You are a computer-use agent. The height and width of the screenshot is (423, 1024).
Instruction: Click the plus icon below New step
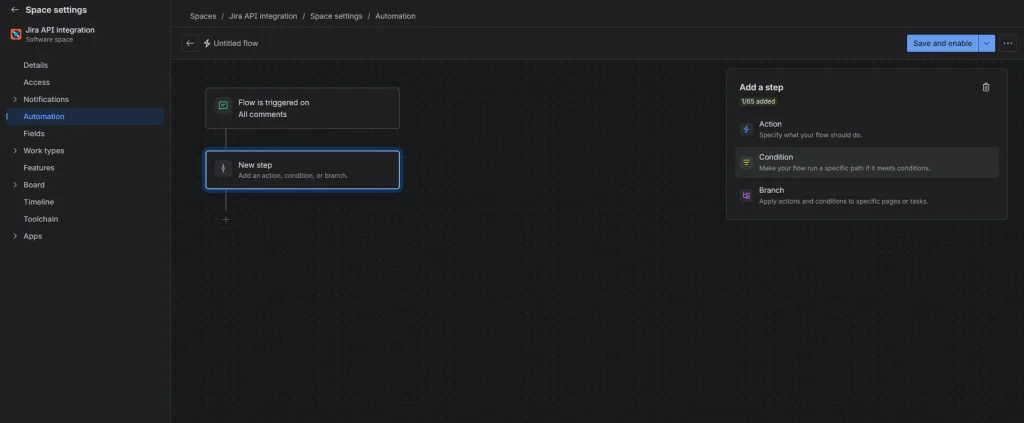(x=226, y=219)
